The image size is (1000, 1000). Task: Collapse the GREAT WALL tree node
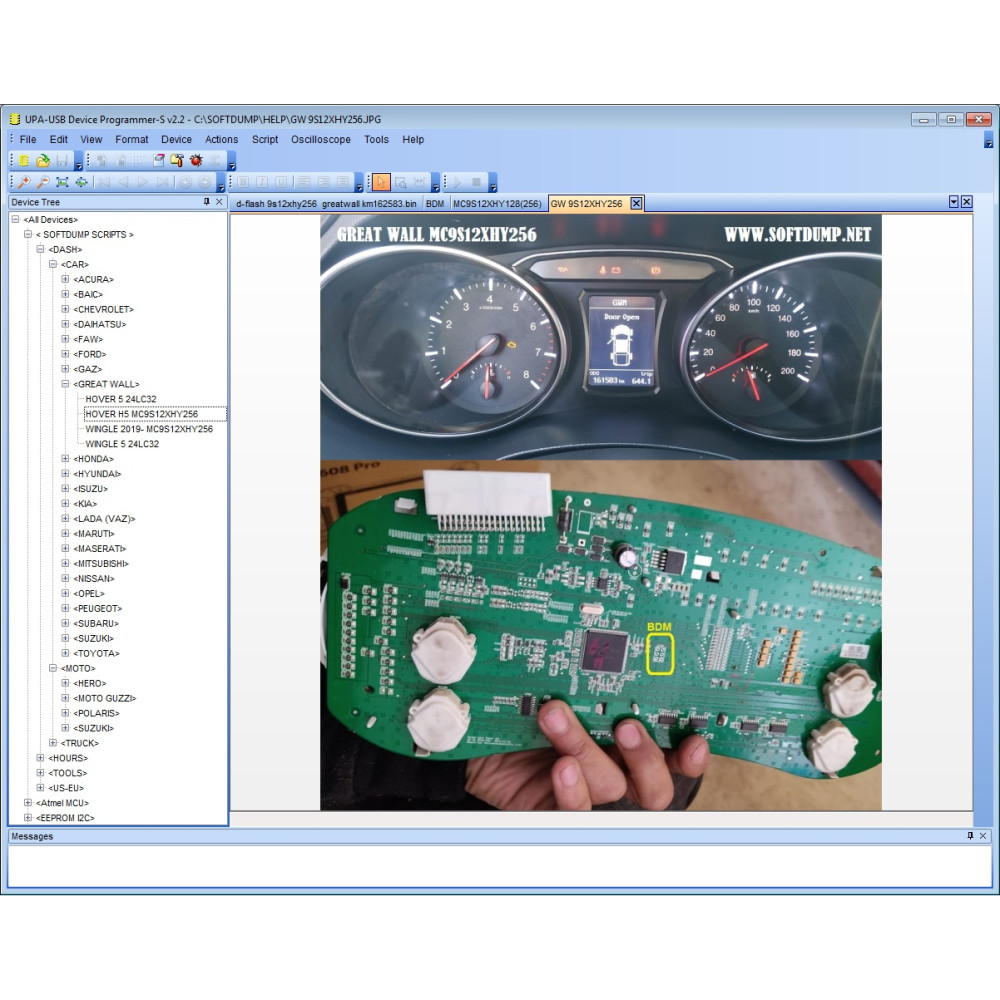coord(65,384)
